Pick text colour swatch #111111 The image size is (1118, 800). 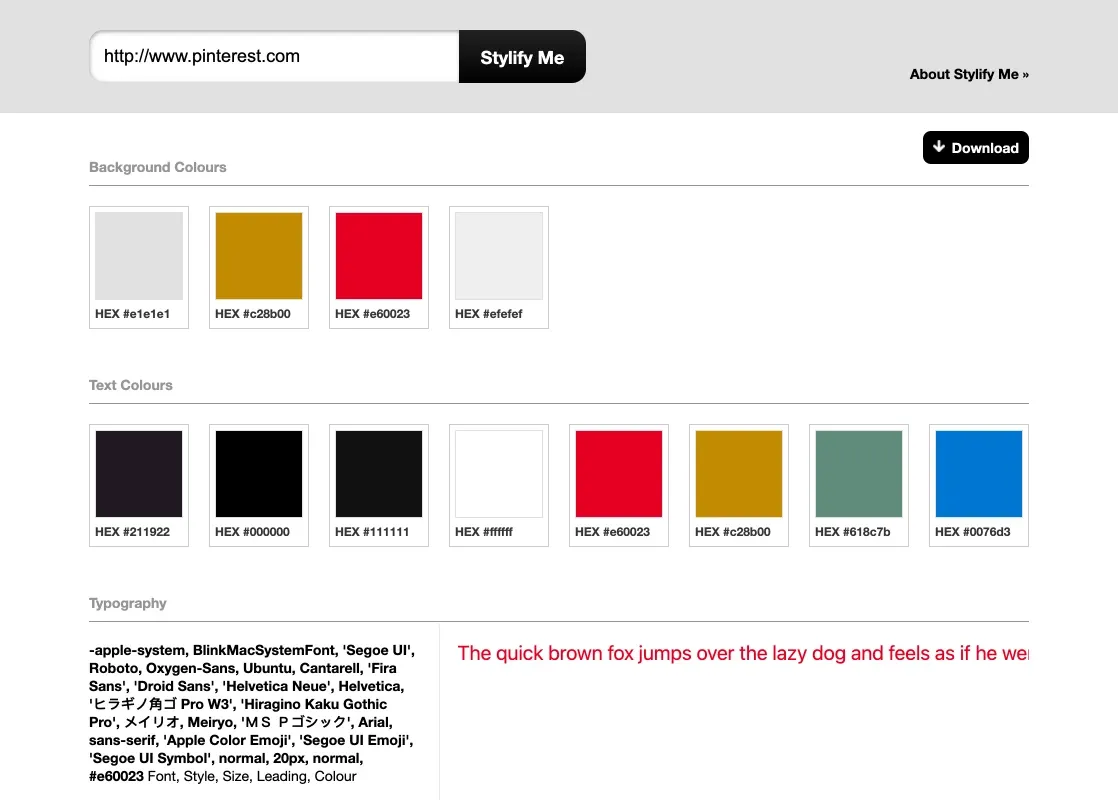[379, 474]
